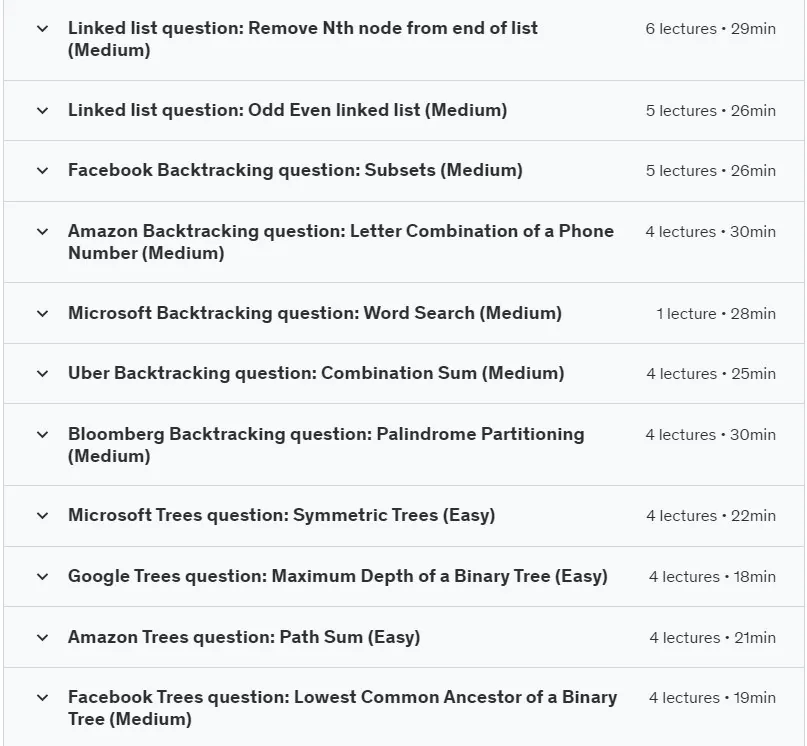Open Linked list Remove Nth node title
This screenshot has height=746, width=807.
[x=303, y=39]
